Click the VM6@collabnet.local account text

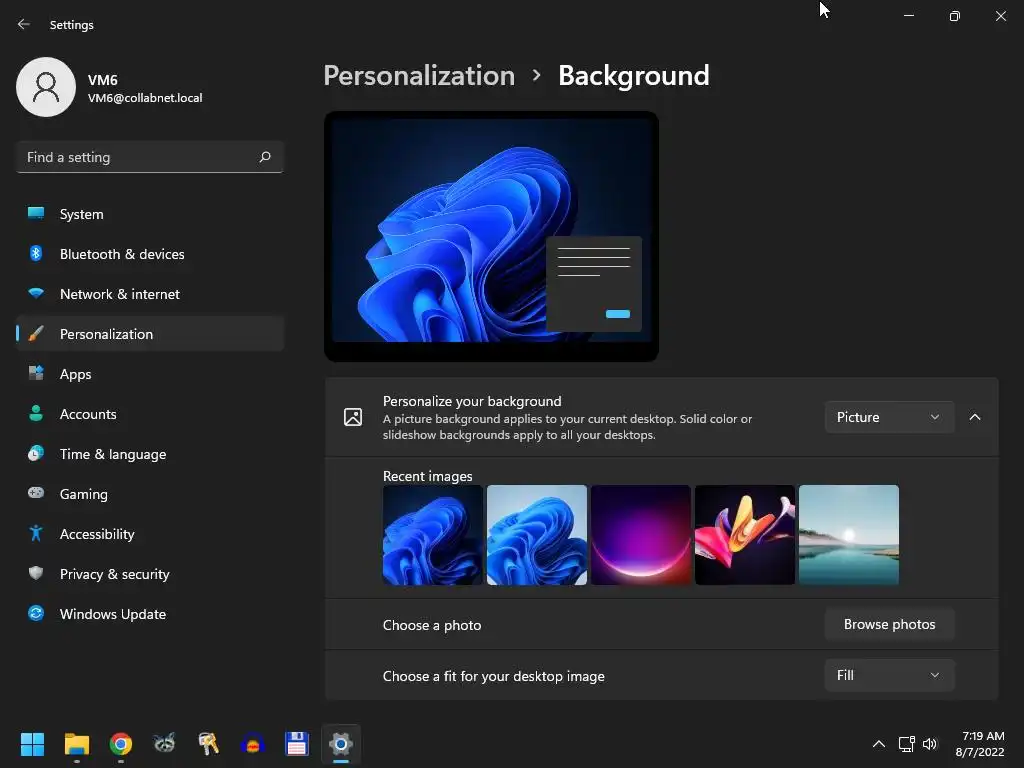[145, 98]
